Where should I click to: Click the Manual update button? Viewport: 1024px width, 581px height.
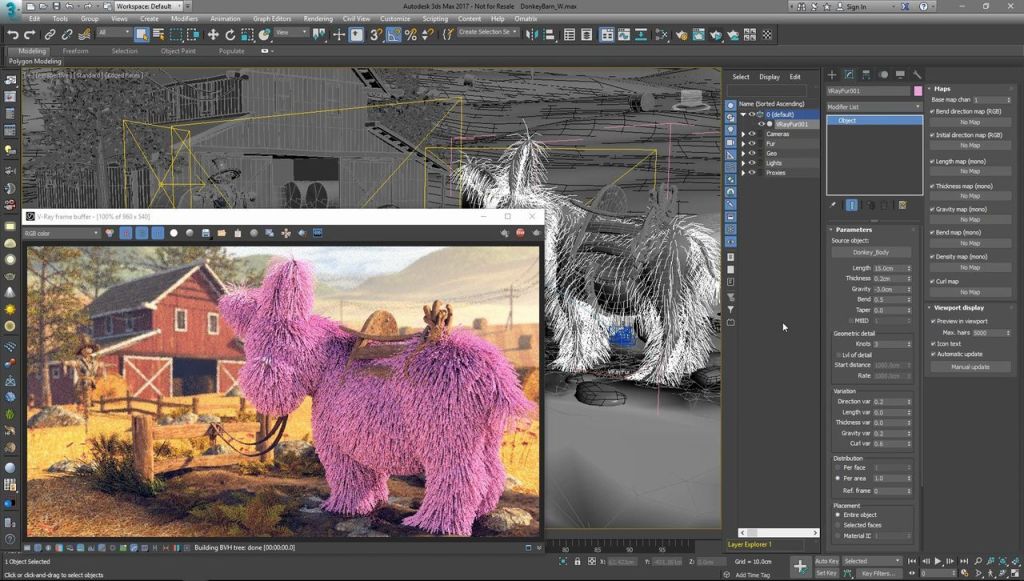(x=970, y=367)
